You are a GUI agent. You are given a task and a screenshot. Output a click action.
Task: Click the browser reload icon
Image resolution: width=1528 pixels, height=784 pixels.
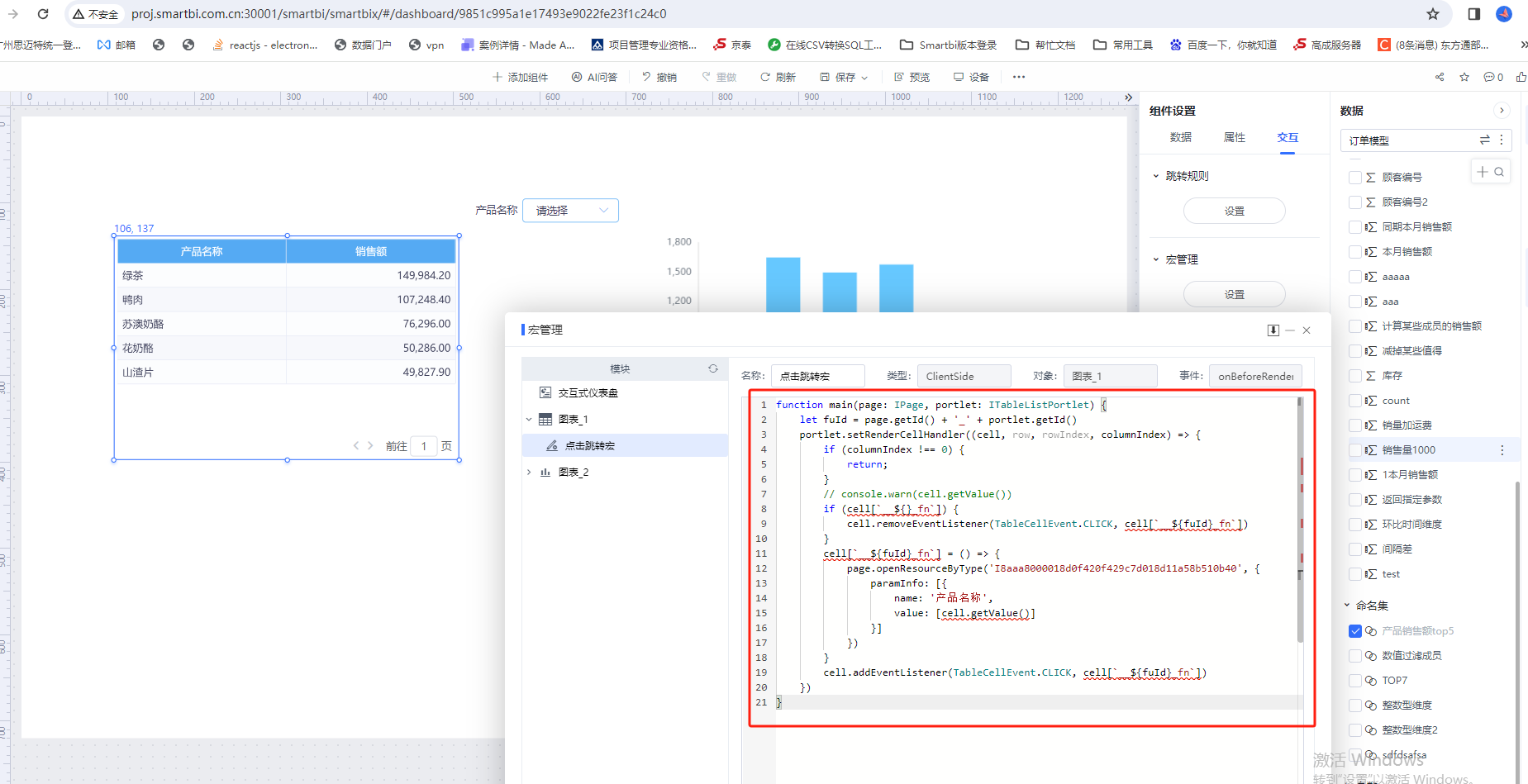point(43,14)
